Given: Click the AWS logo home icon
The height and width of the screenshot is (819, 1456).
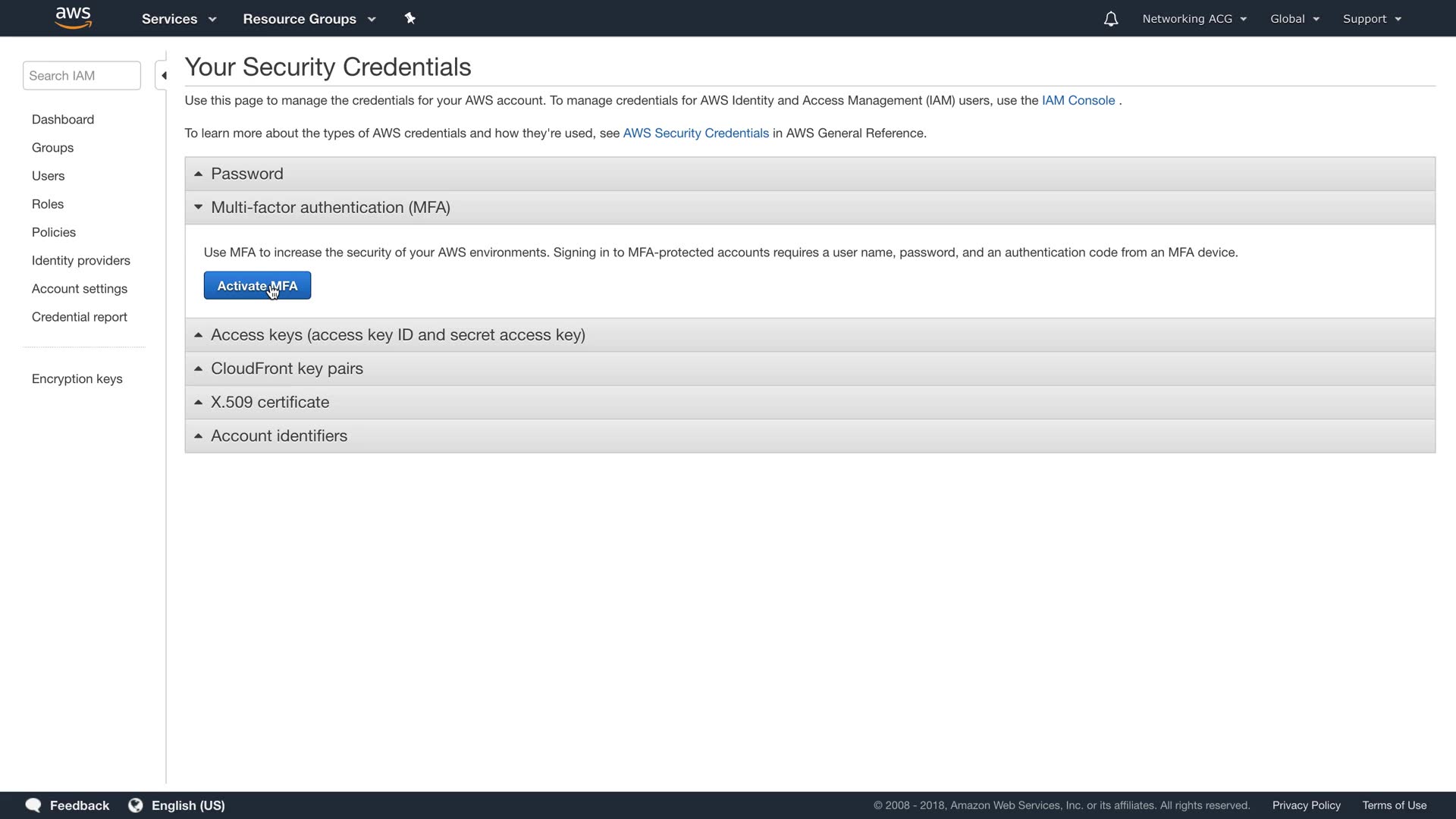Looking at the screenshot, I should (x=74, y=18).
